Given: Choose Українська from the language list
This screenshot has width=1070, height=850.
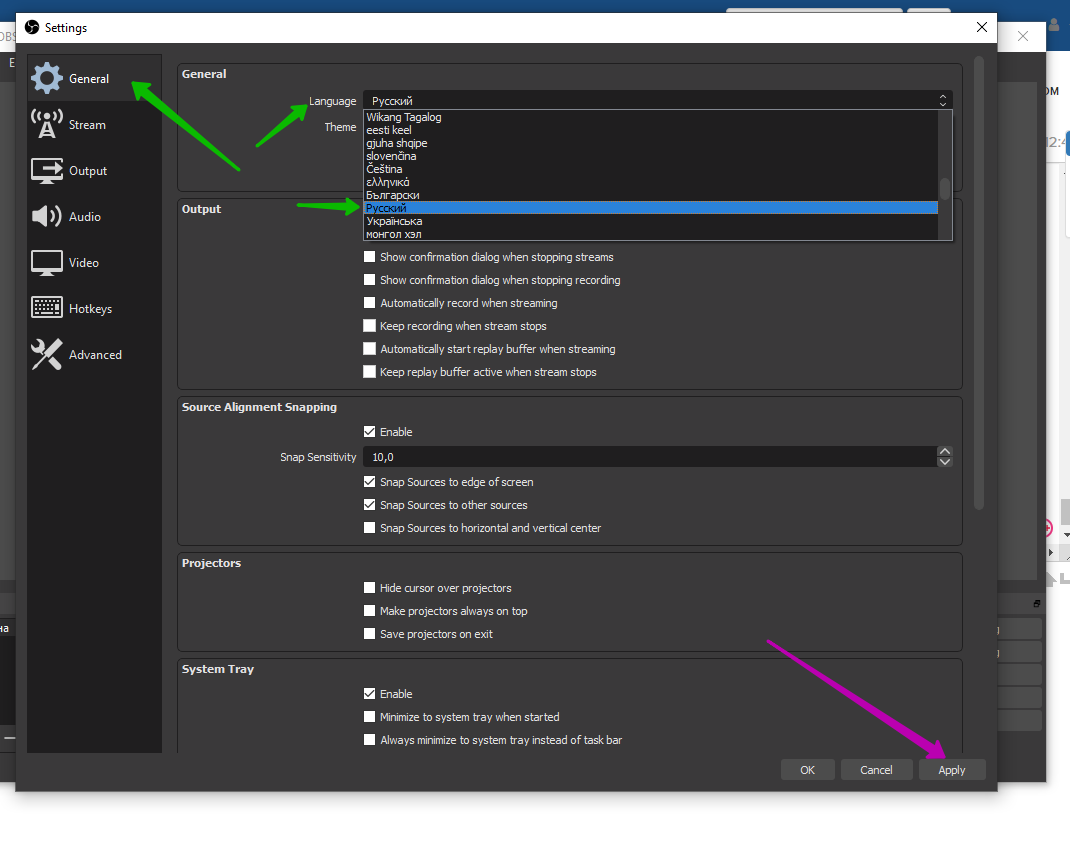Looking at the screenshot, I should pos(394,221).
